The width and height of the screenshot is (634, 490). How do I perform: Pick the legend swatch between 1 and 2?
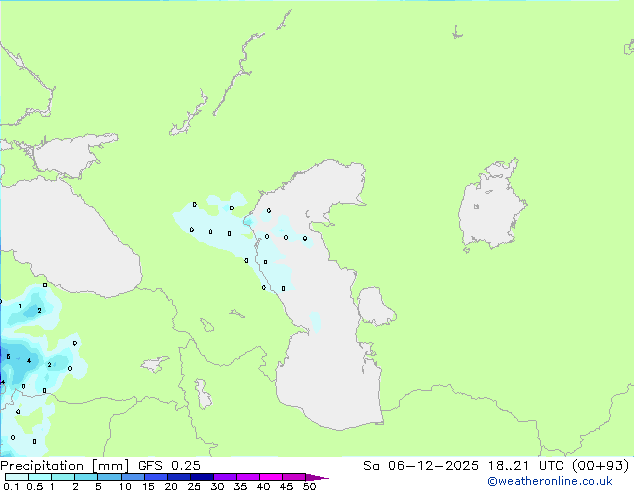tap(63, 477)
